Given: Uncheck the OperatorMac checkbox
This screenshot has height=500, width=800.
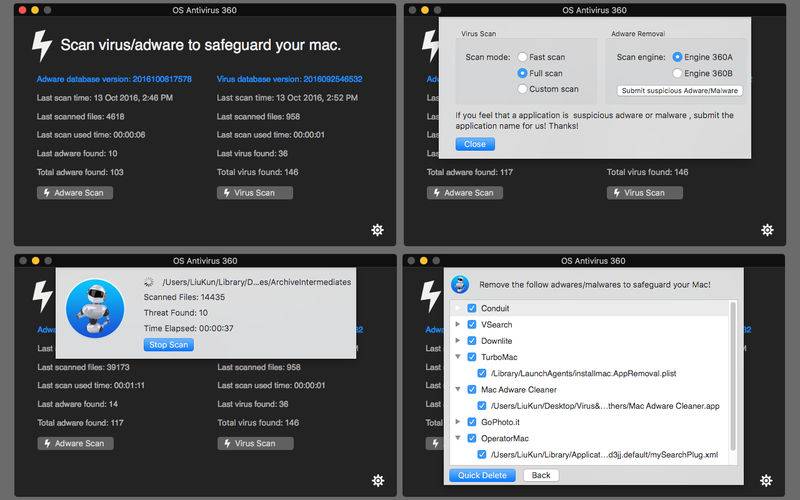Looking at the screenshot, I should pyautogui.click(x=472, y=438).
